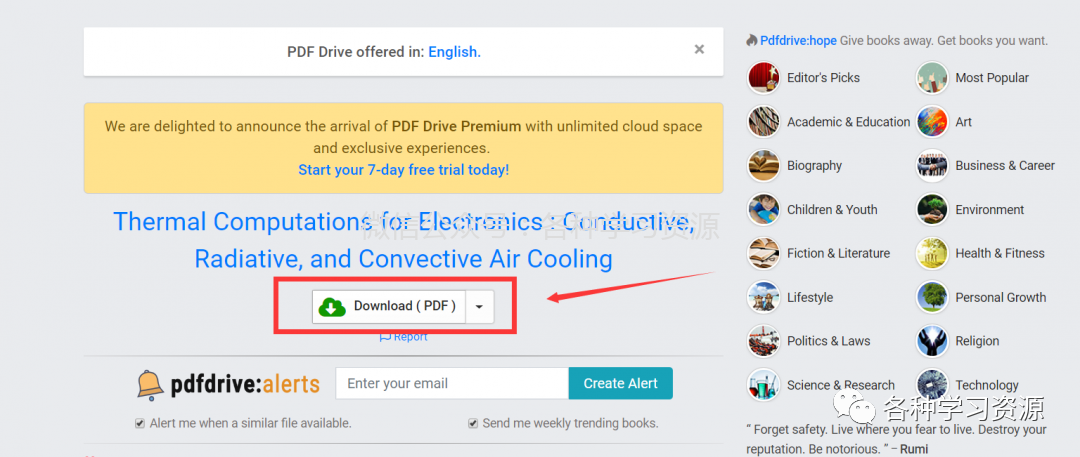
Task: Click the Editor's Picks category icon
Action: [764, 78]
